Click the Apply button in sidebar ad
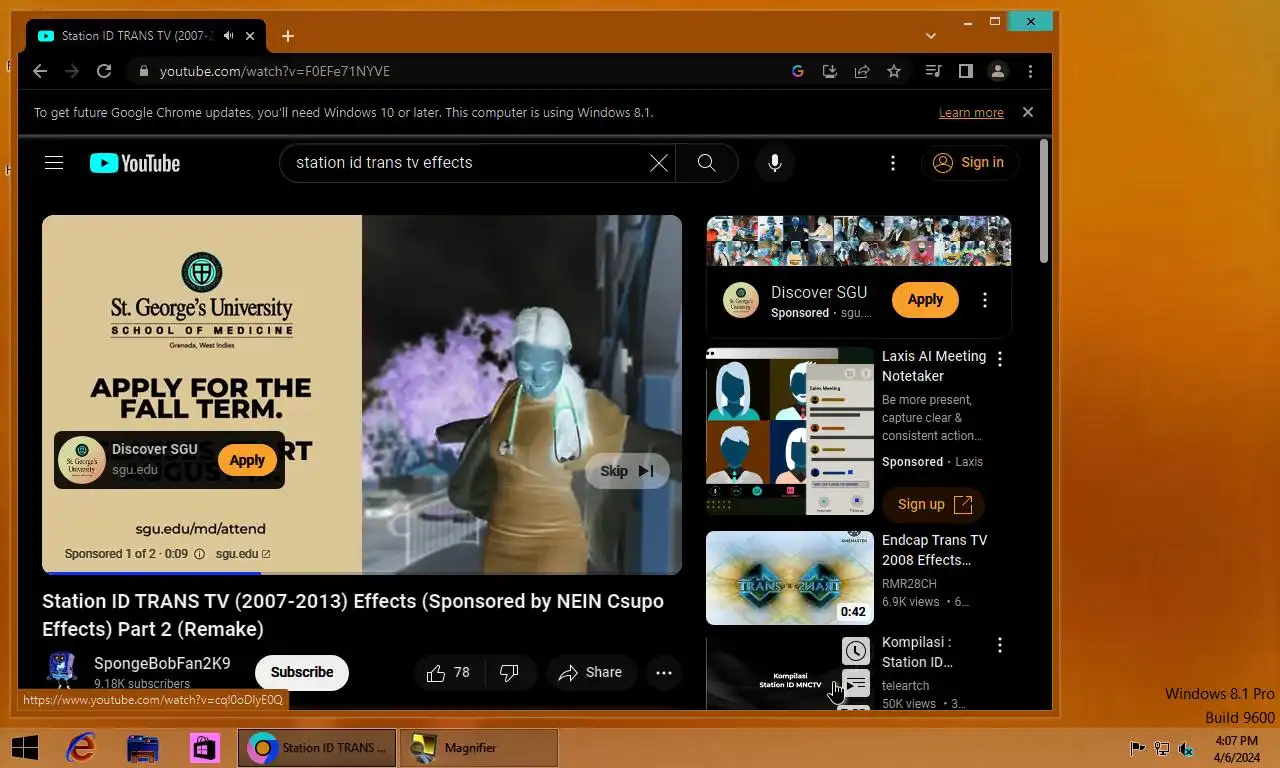The width and height of the screenshot is (1280, 768). [925, 299]
